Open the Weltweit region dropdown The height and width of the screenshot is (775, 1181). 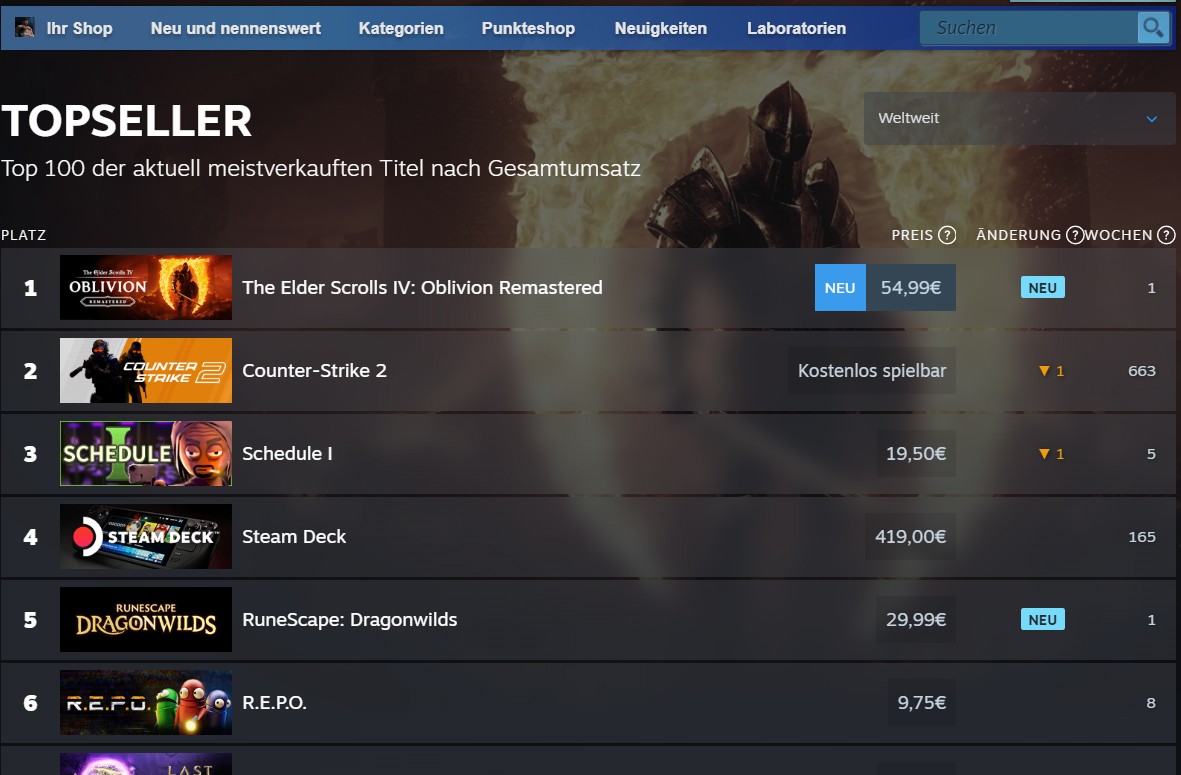pyautogui.click(x=1019, y=118)
